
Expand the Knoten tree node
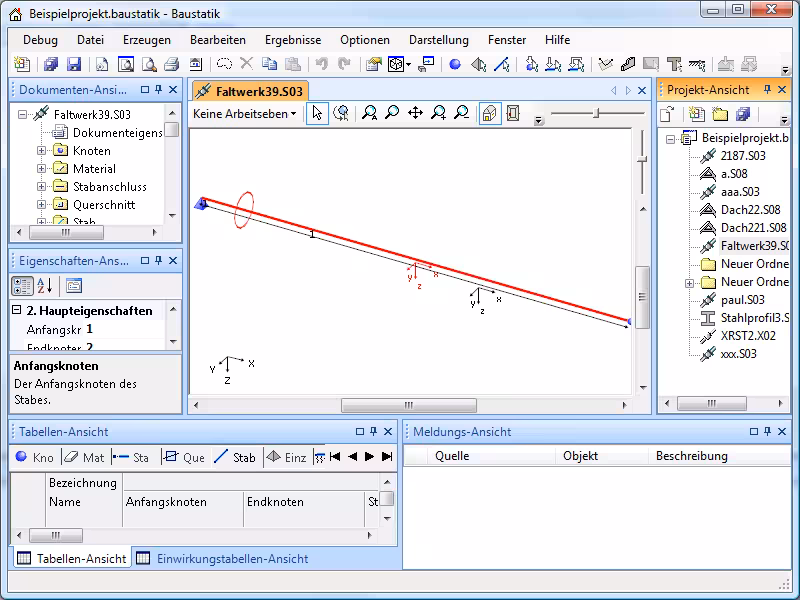coord(42,151)
